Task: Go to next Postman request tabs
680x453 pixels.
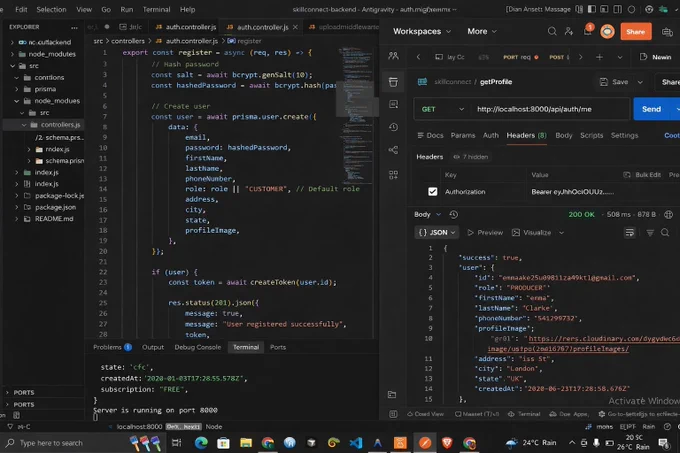Action: click(581, 57)
